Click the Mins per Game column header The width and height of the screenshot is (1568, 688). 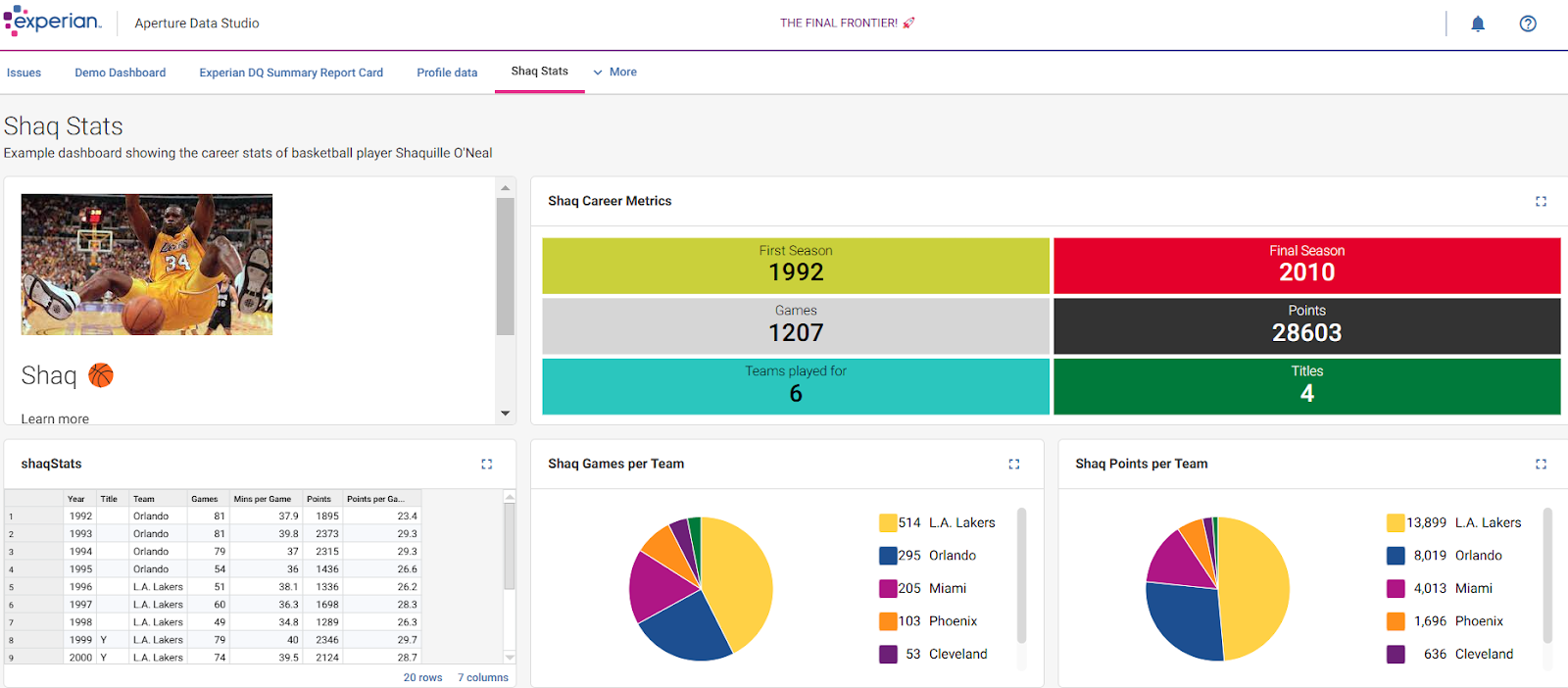(x=266, y=499)
